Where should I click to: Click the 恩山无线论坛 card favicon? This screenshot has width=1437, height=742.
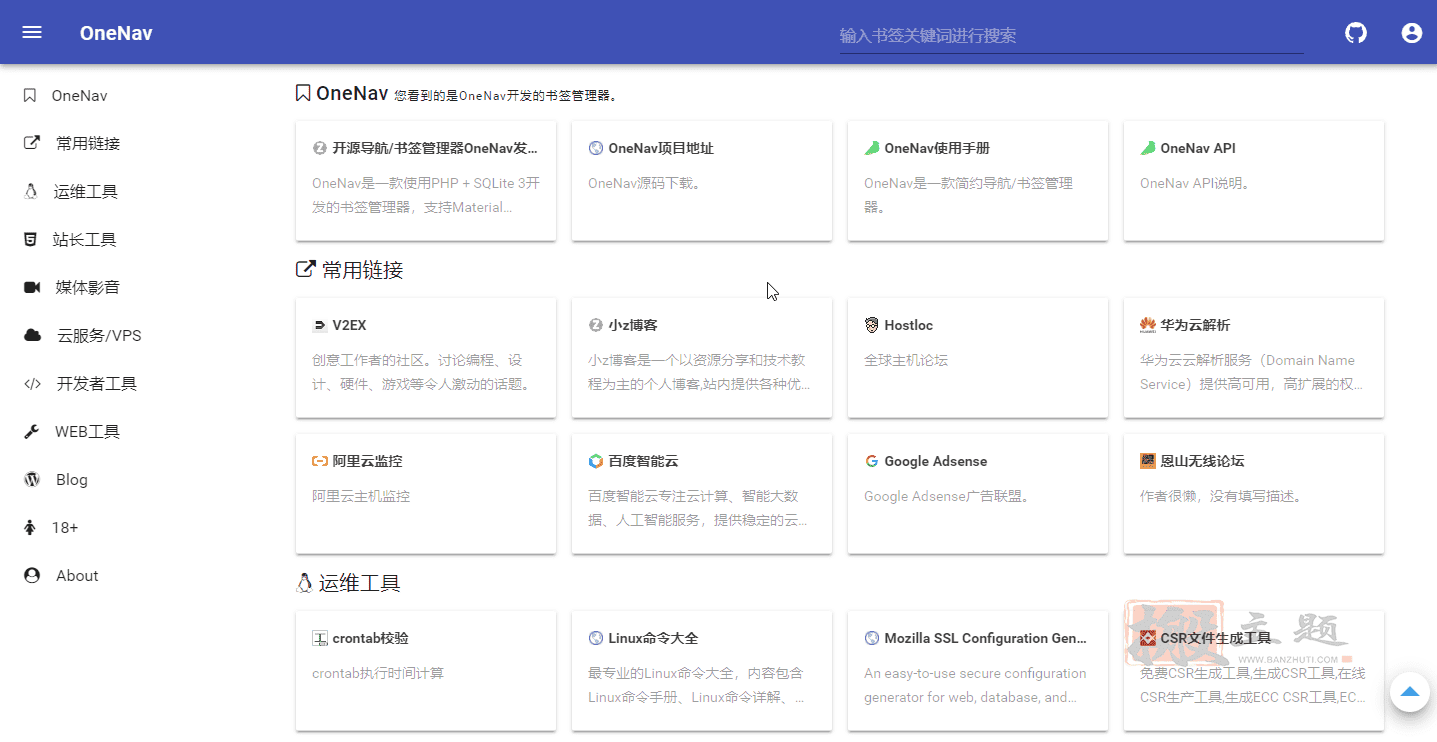pyautogui.click(x=1148, y=461)
